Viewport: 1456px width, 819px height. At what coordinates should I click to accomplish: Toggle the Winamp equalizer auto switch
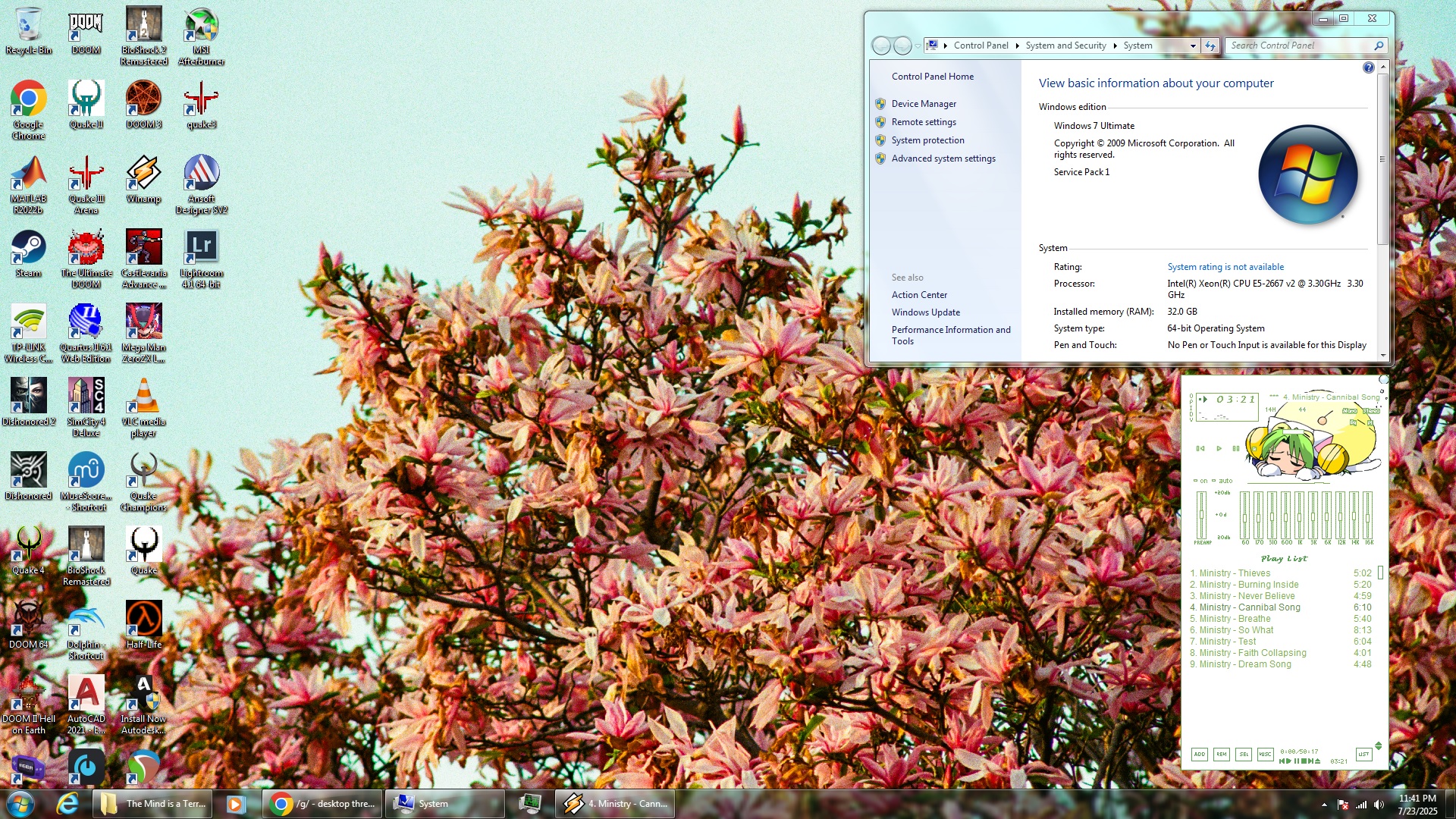pos(1222,481)
